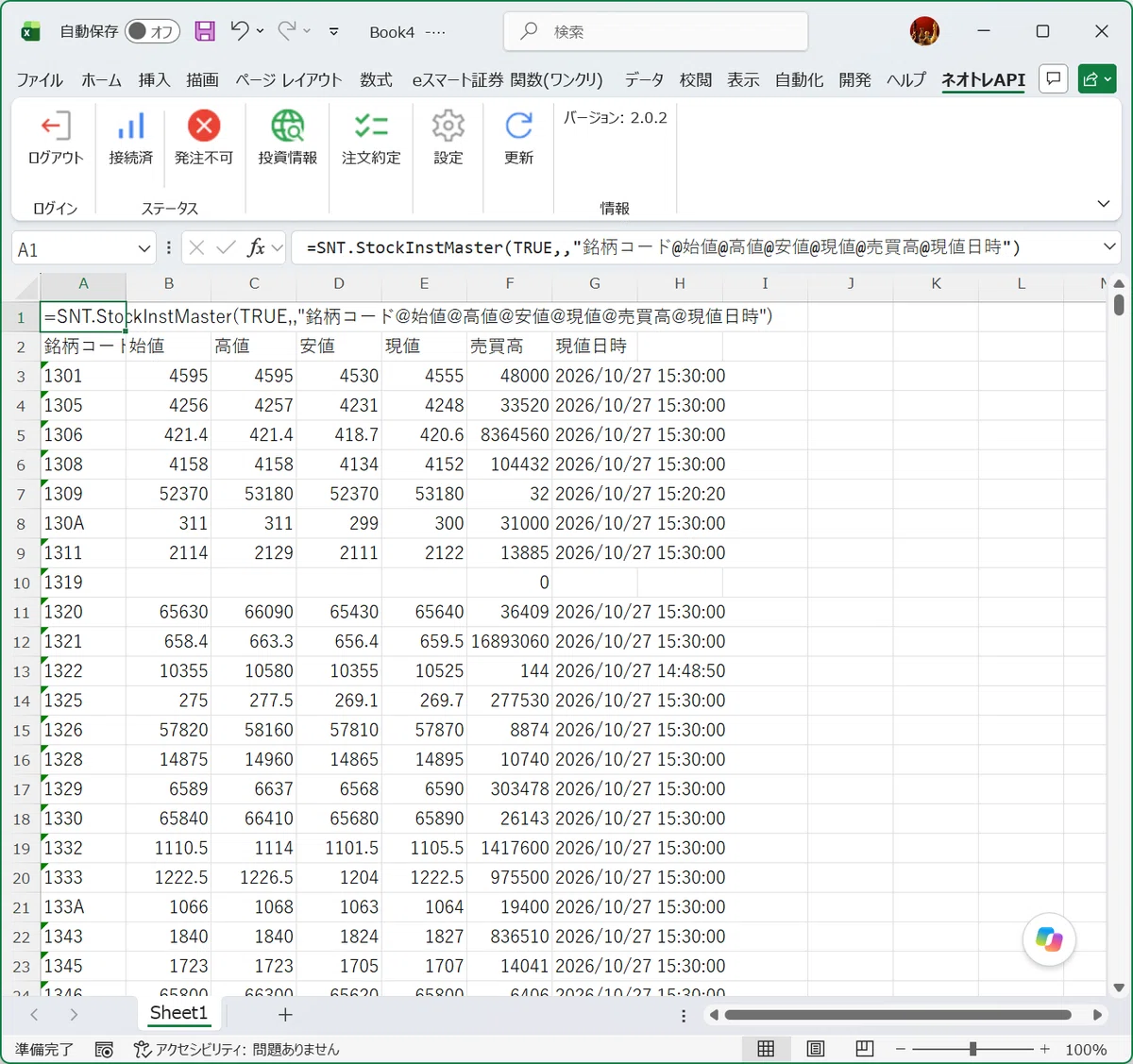Click the zoom in plus icon

(1044, 1049)
